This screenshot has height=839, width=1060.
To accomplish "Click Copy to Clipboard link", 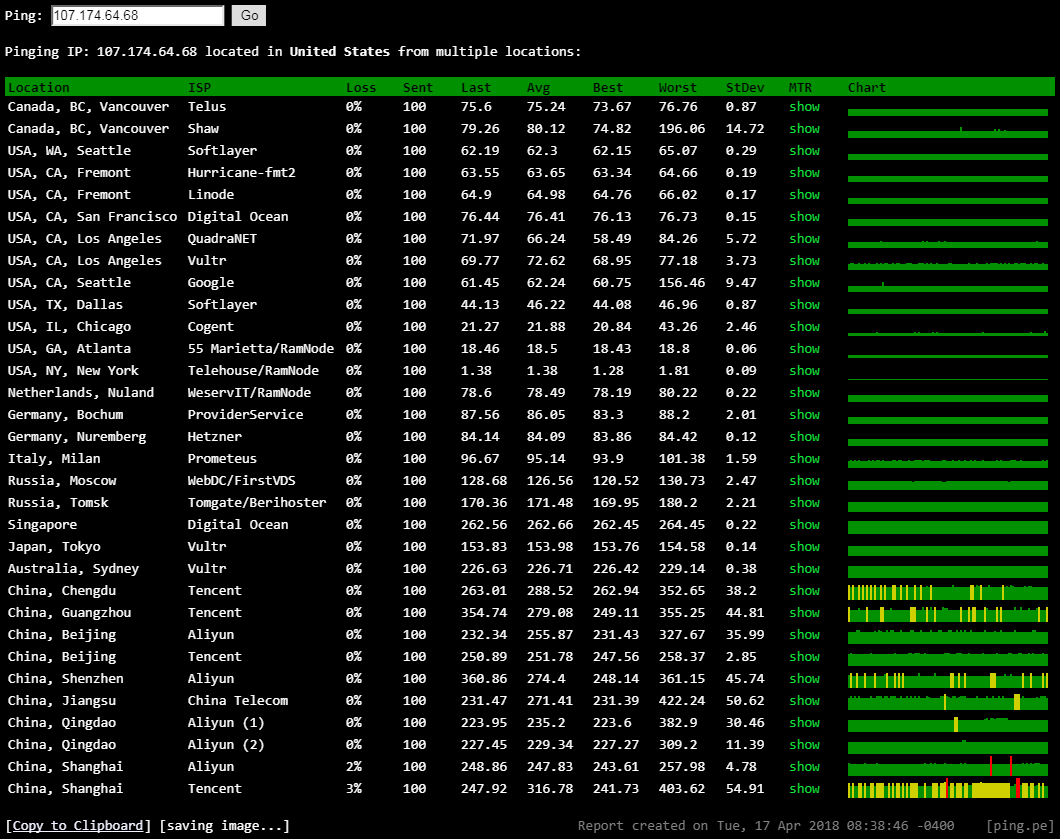I will 78,825.
